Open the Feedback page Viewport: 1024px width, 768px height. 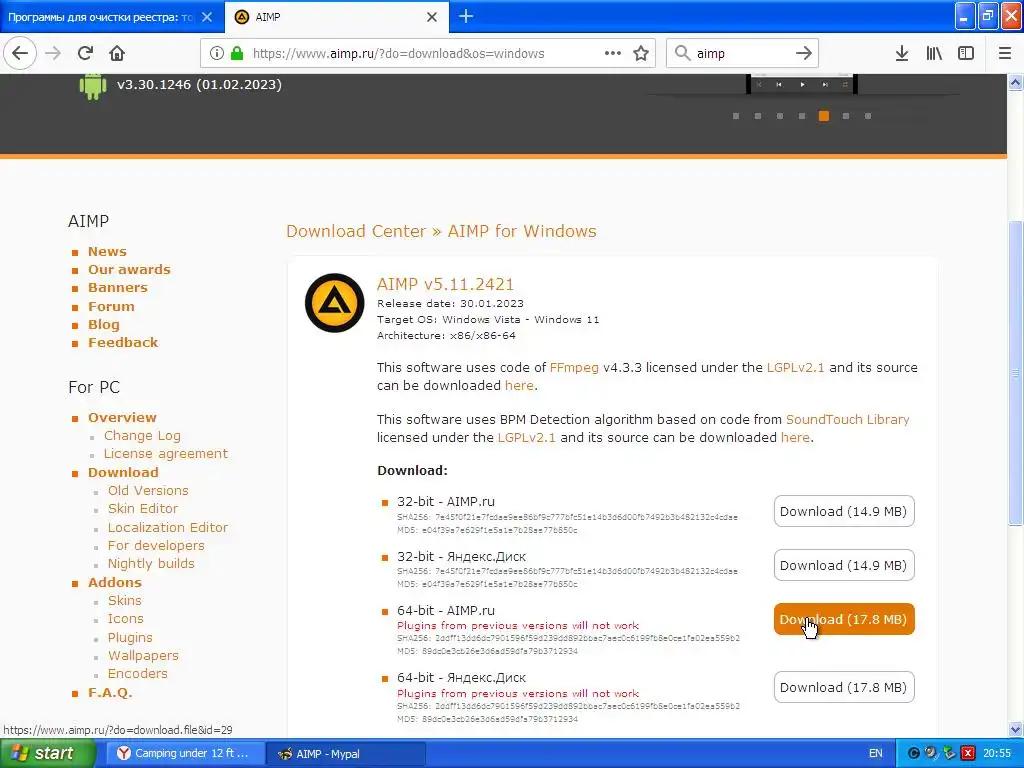tap(123, 343)
